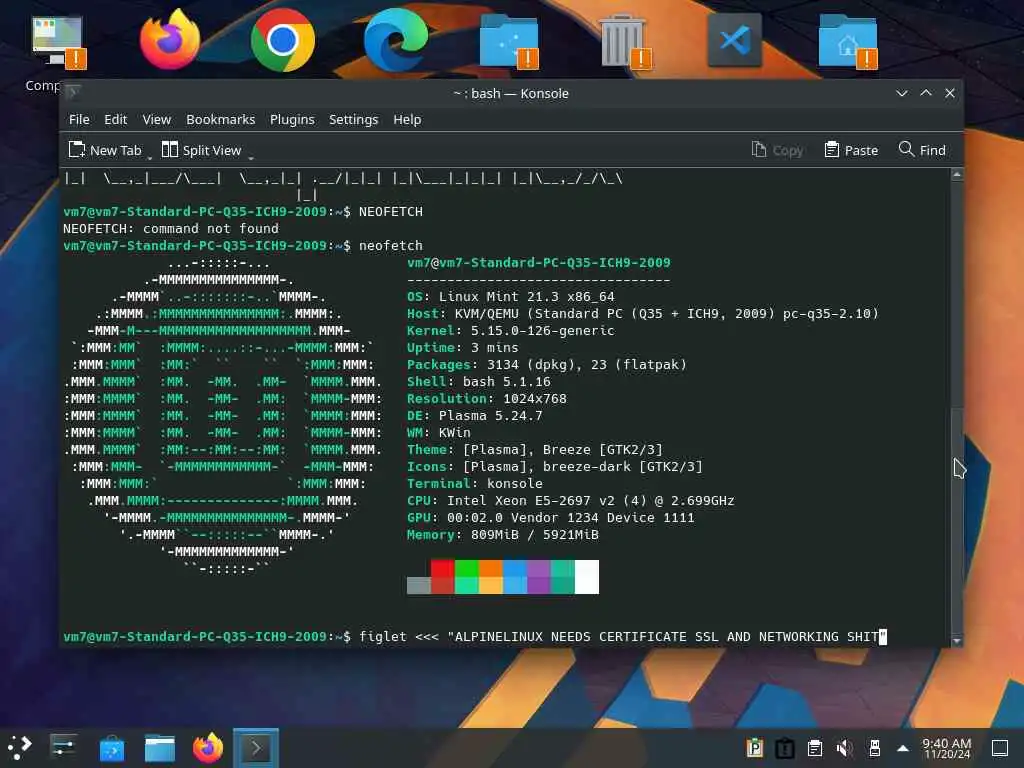Click the 'OS: Linux Mint 21.3' line
Image resolution: width=1024 pixels, height=768 pixels.
pos(511,296)
